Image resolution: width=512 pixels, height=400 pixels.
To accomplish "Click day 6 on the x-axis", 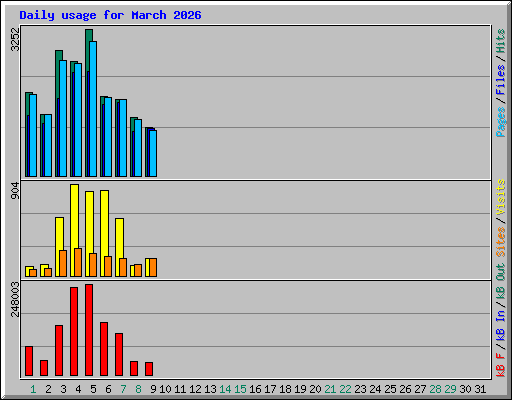I will (108, 389).
